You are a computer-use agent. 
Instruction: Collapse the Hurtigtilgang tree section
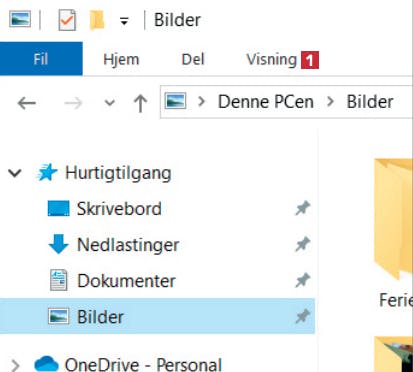[15, 173]
